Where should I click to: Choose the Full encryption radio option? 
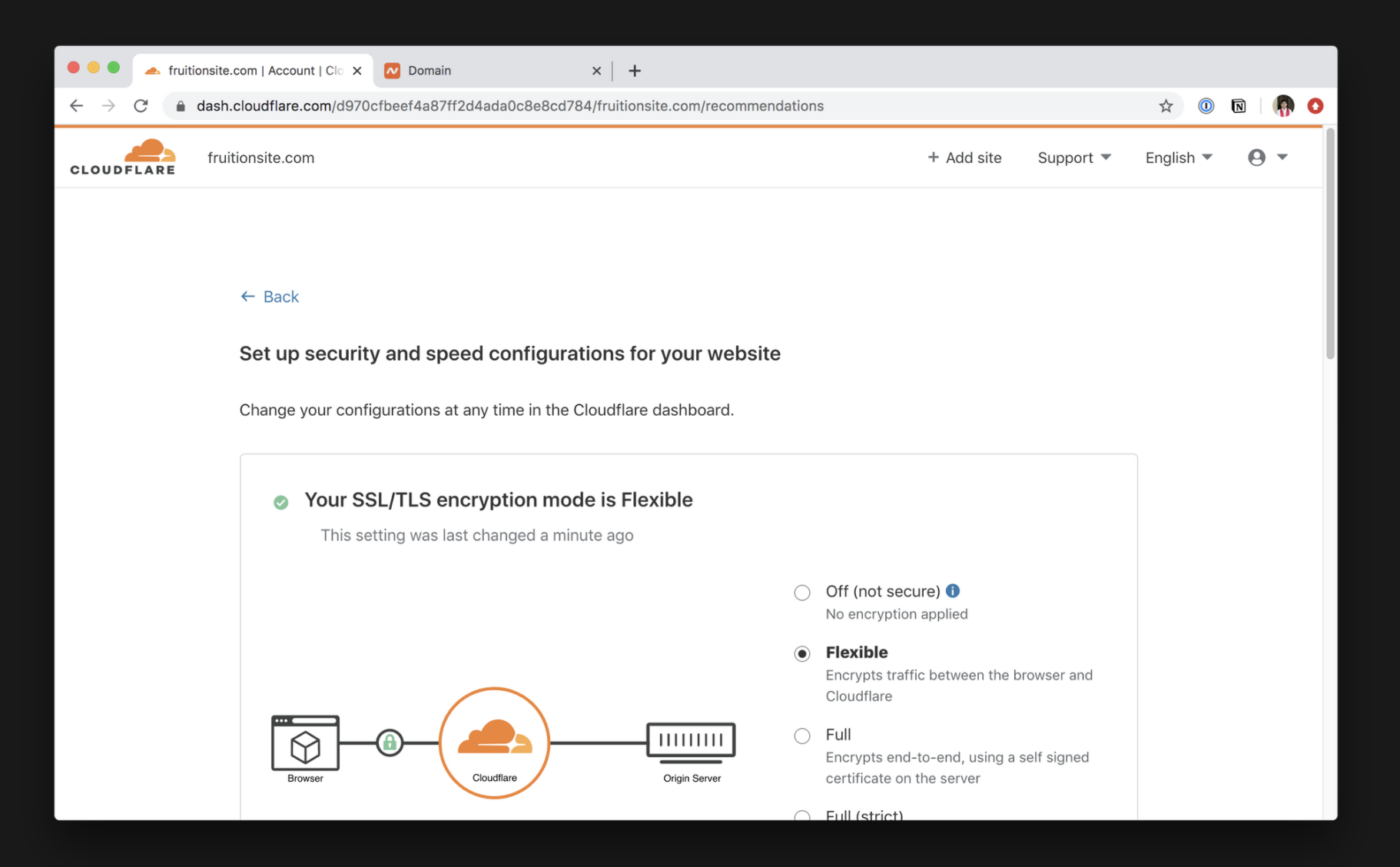pyautogui.click(x=802, y=736)
